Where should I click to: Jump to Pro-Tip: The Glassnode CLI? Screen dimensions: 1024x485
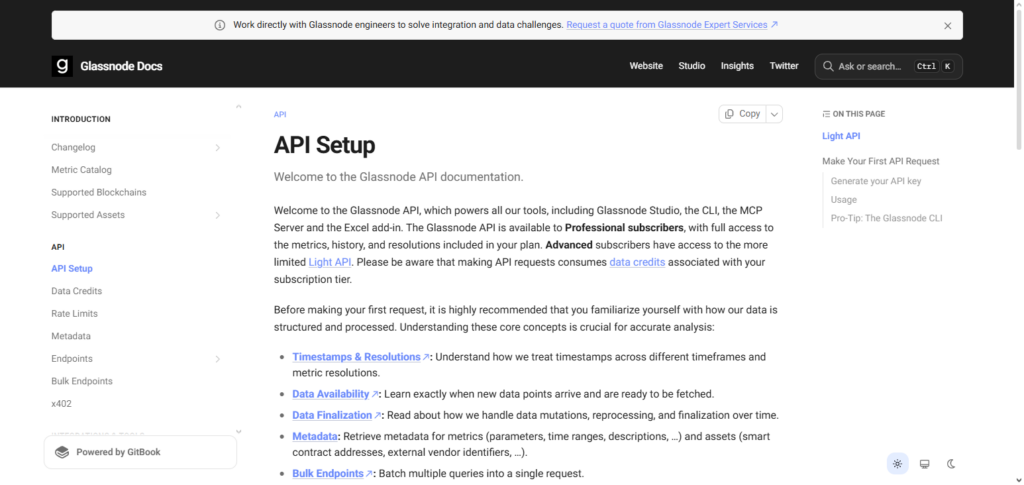pos(886,218)
